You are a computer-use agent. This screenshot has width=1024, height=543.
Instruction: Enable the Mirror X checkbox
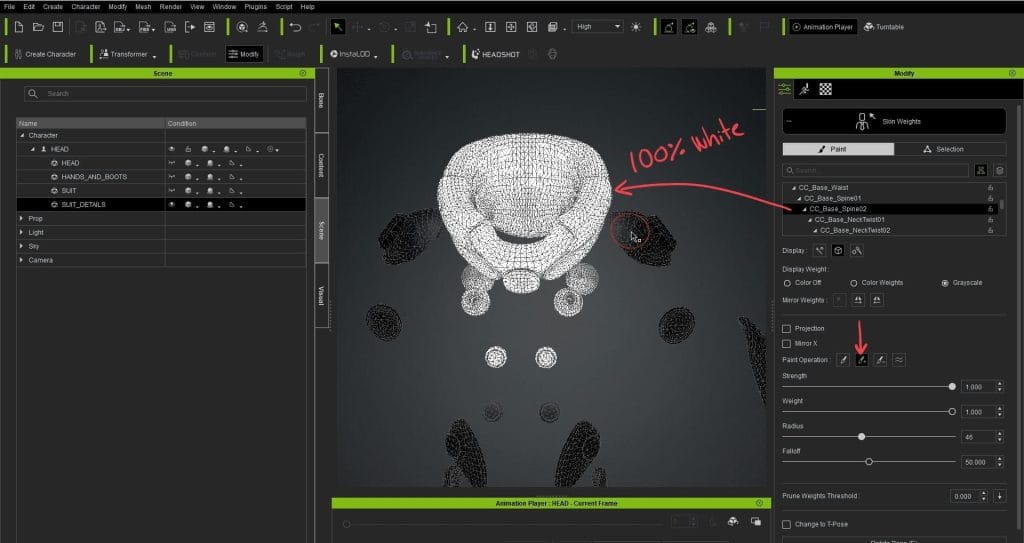[x=787, y=343]
